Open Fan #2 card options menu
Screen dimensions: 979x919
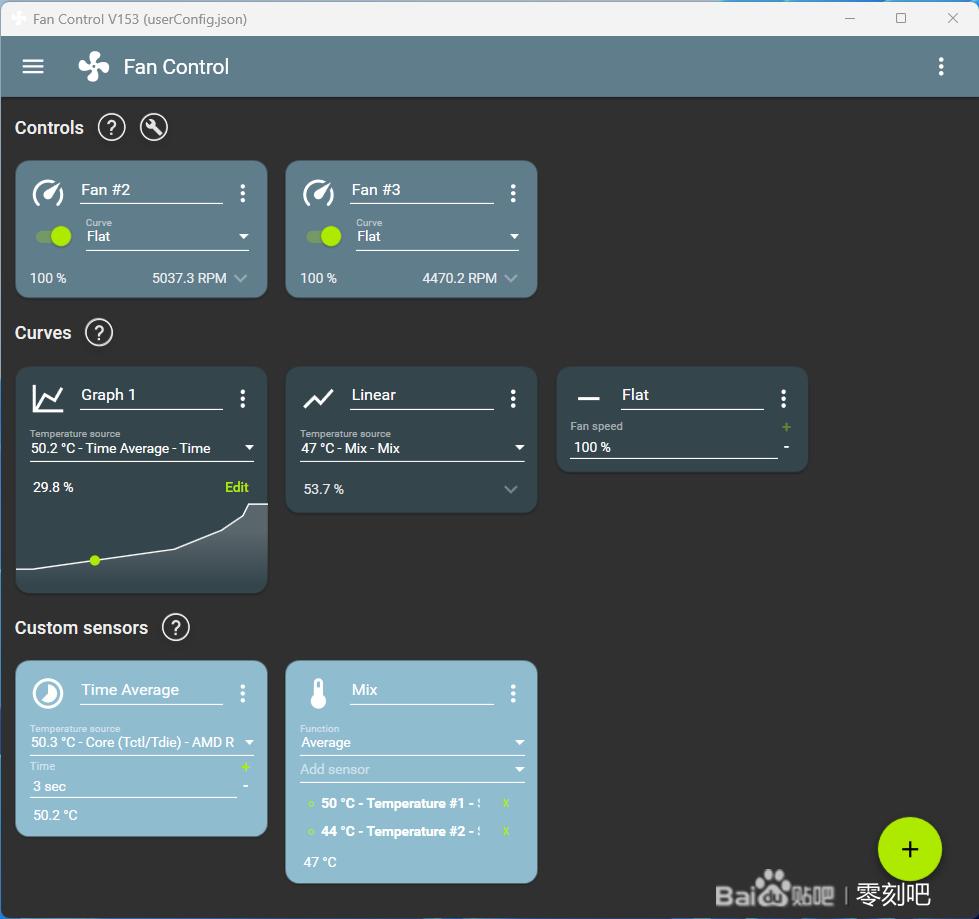243,193
